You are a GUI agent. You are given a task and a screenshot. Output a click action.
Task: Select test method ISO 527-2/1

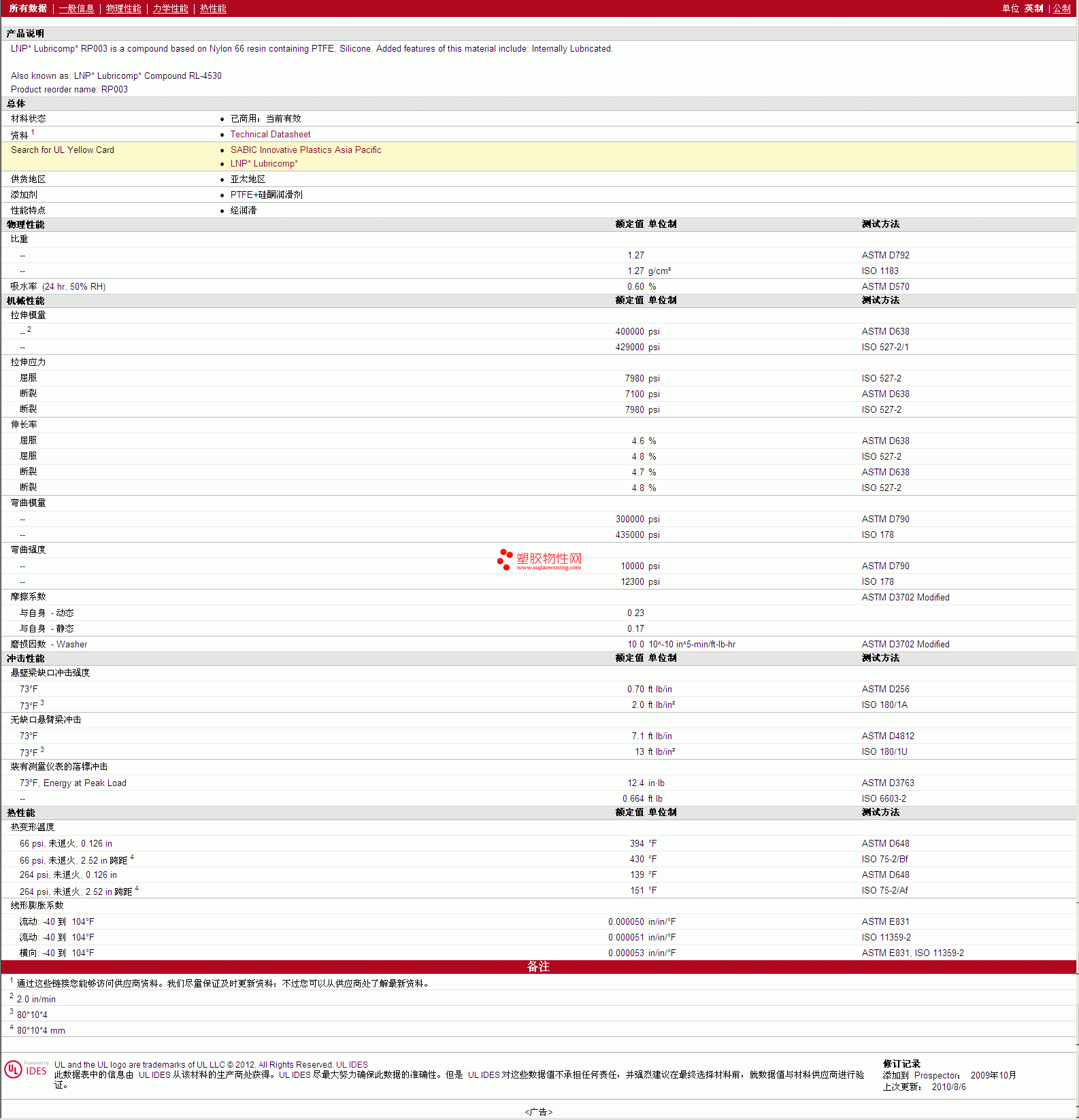[x=885, y=347]
